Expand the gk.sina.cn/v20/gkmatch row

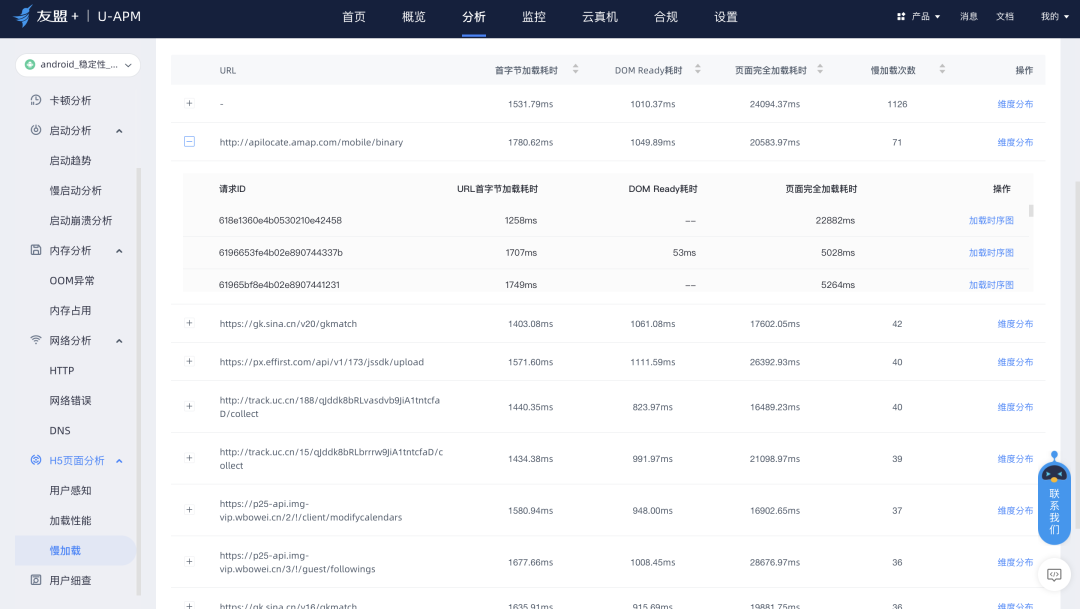click(x=189, y=323)
